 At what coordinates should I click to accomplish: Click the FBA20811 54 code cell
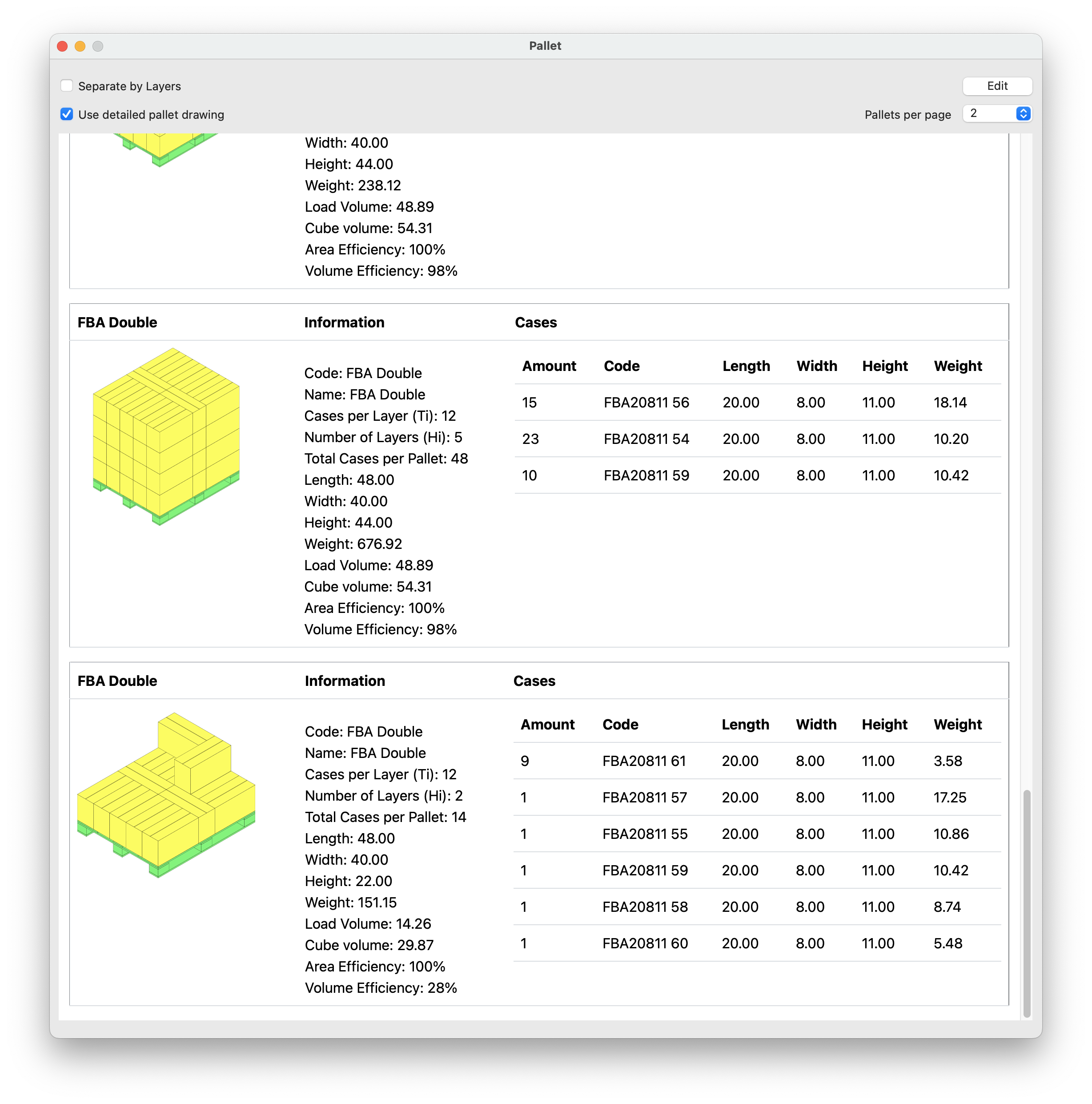point(646,439)
